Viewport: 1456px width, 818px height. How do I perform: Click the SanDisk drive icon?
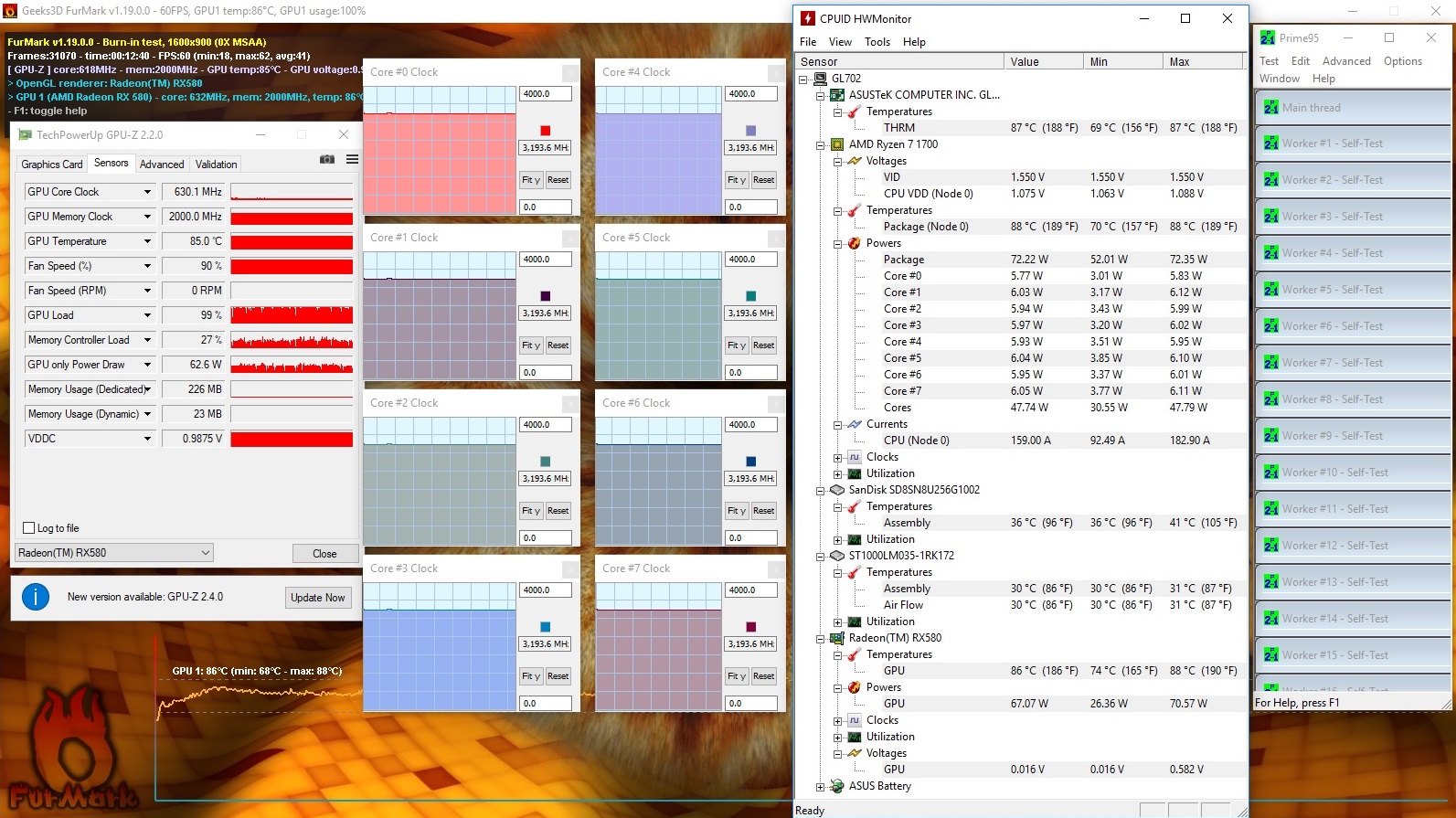point(837,490)
